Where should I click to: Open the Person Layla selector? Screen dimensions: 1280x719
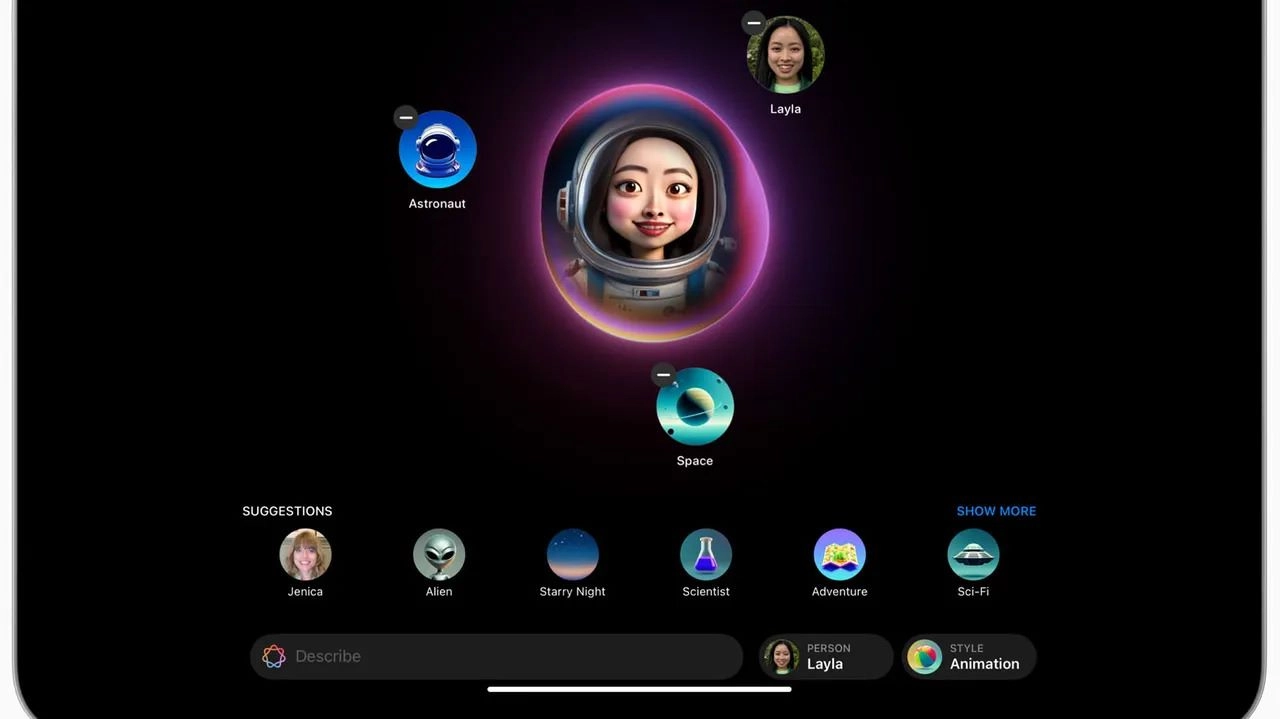(x=825, y=657)
